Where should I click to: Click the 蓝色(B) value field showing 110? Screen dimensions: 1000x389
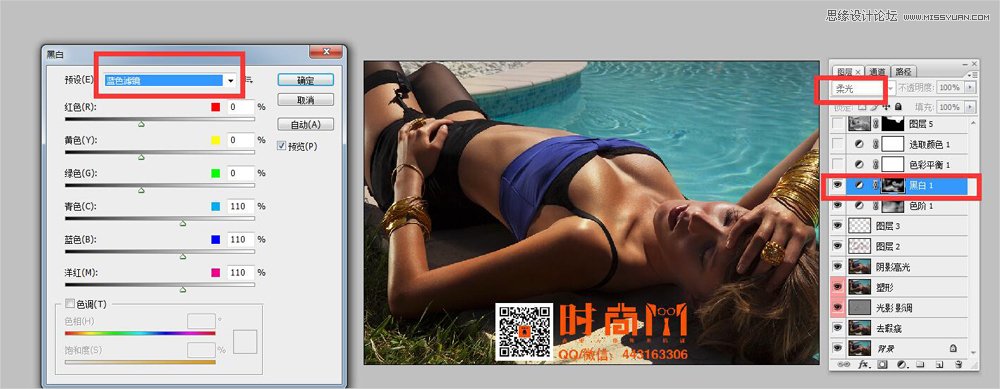point(241,239)
